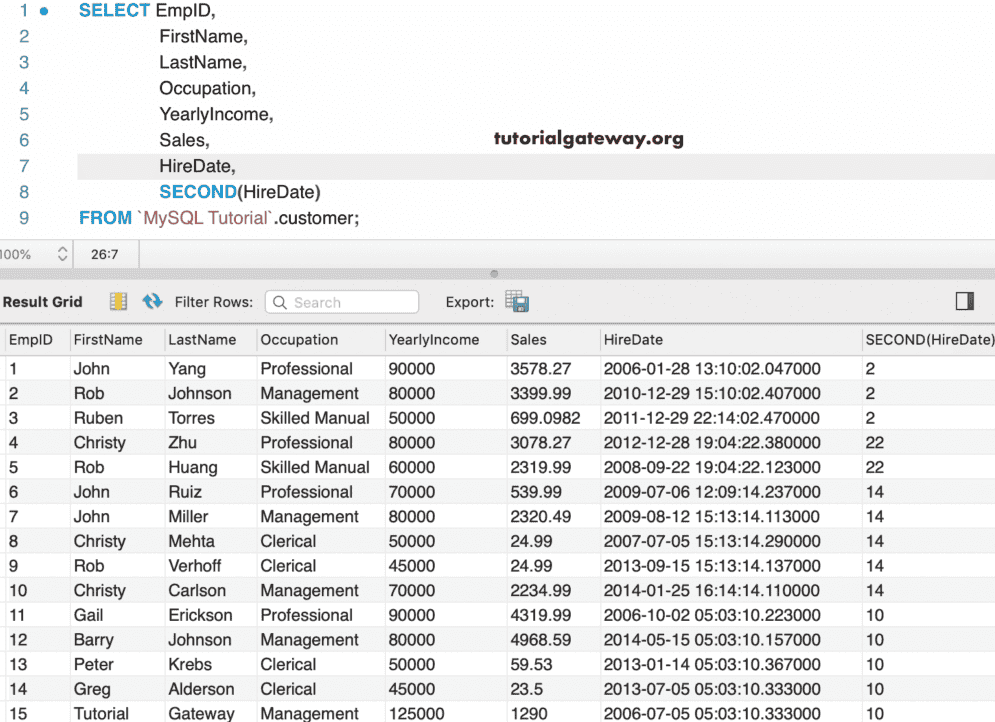Click HireDate on editor line 7
This screenshot has width=995, height=722.
click(x=195, y=166)
